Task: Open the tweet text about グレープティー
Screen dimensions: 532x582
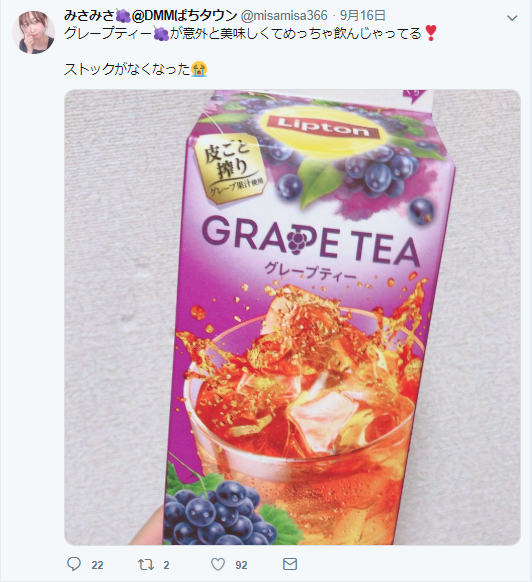Action: [x=251, y=34]
